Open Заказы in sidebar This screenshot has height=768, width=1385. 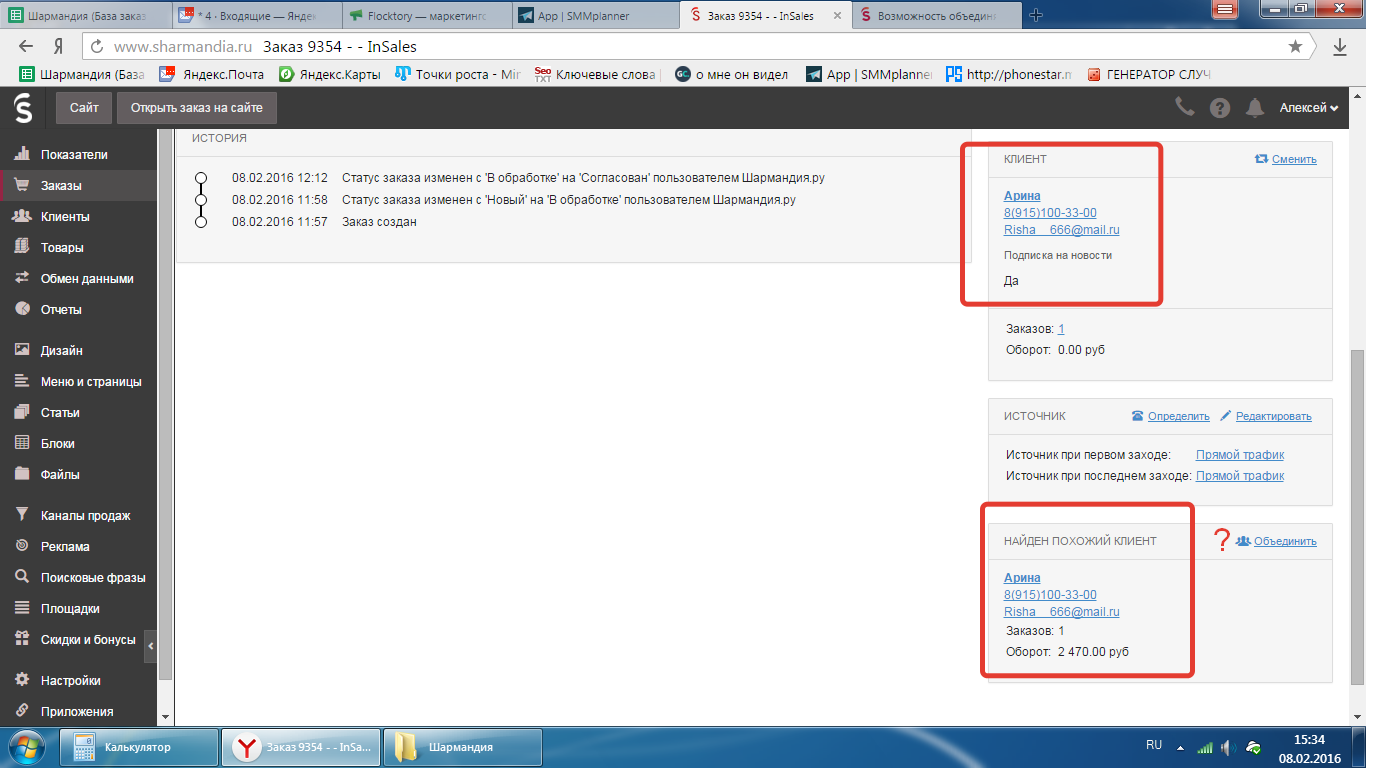pos(61,186)
